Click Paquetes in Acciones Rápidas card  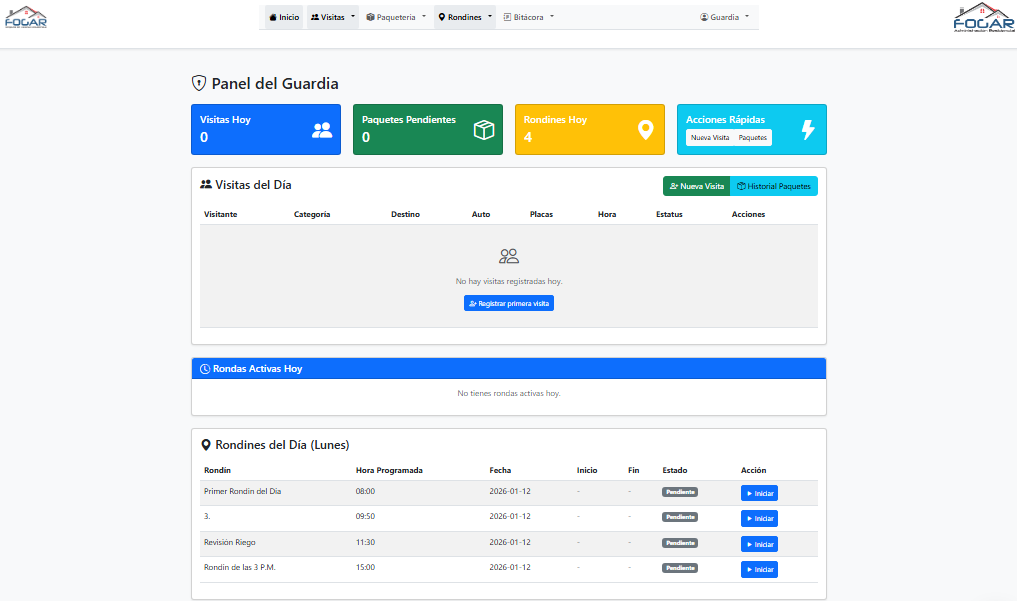752,137
